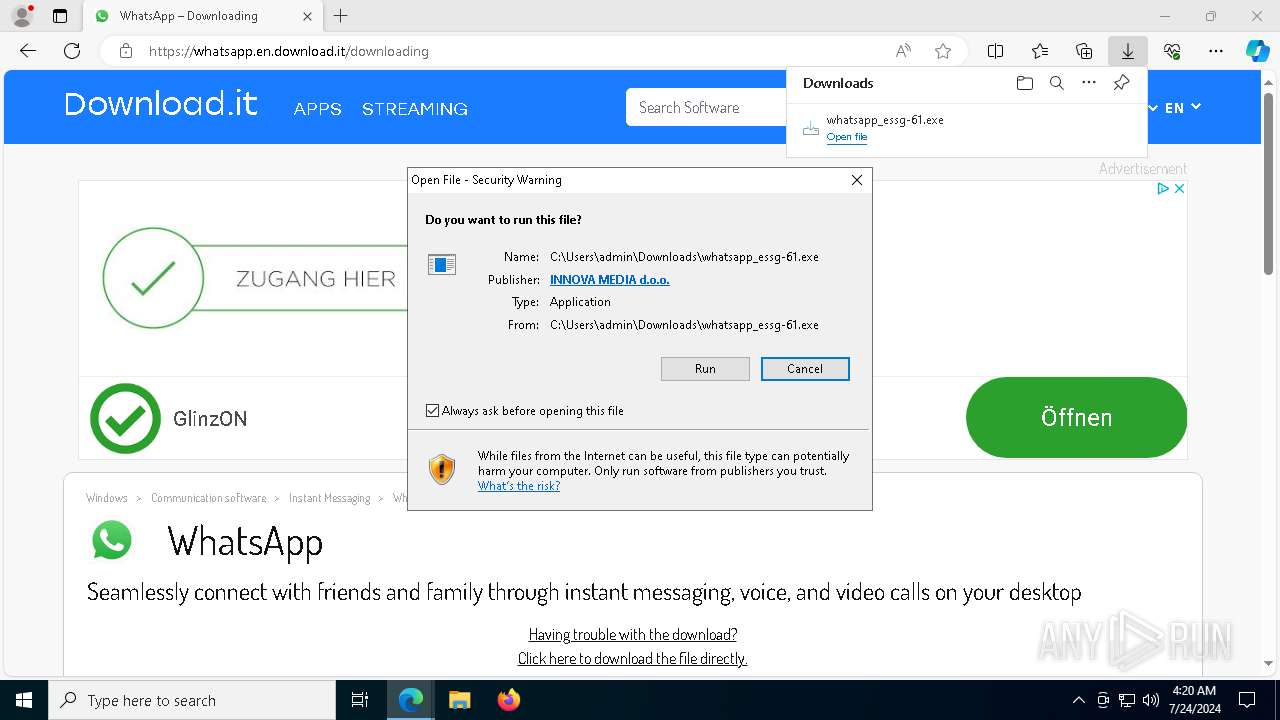The height and width of the screenshot is (720, 1280).
Task: Add this page to favorites with the star
Action: (x=942, y=51)
